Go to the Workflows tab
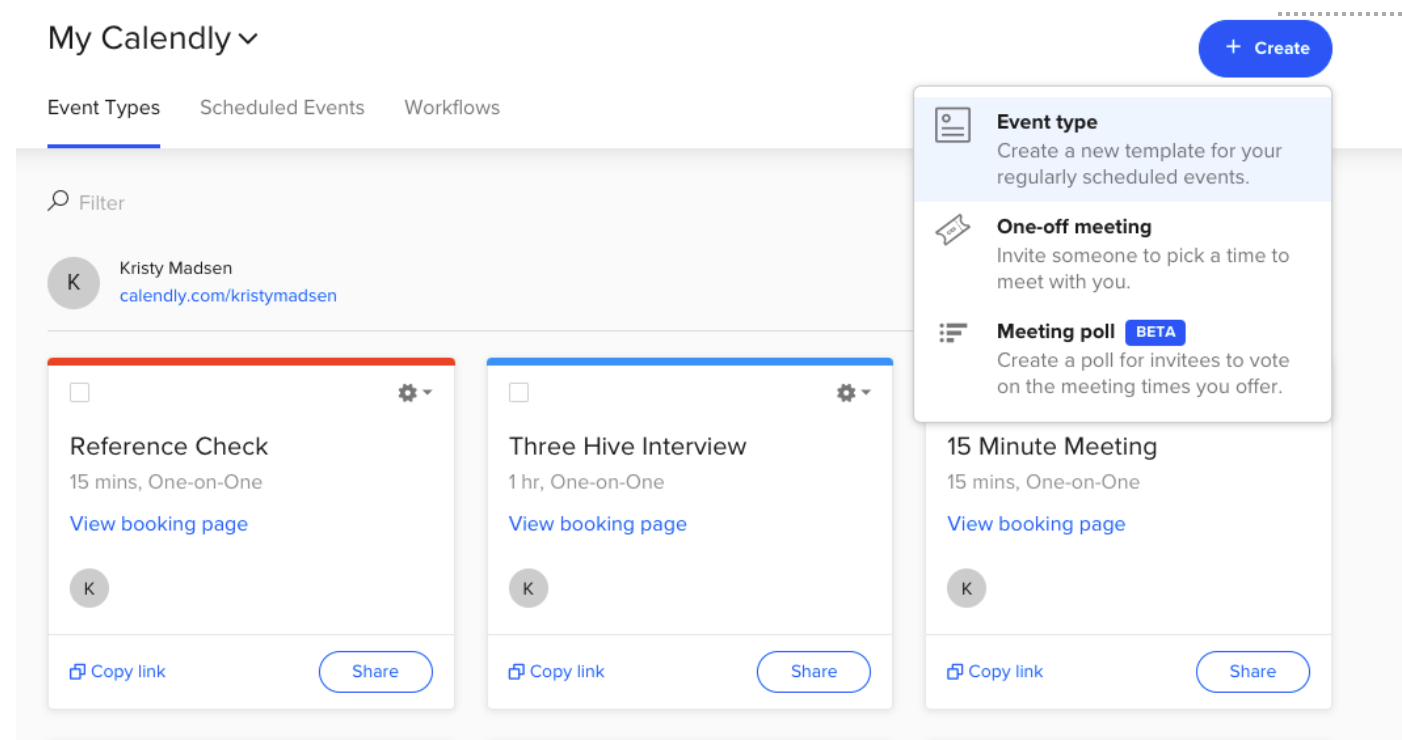Image resolution: width=1402 pixels, height=740 pixels. (x=452, y=108)
